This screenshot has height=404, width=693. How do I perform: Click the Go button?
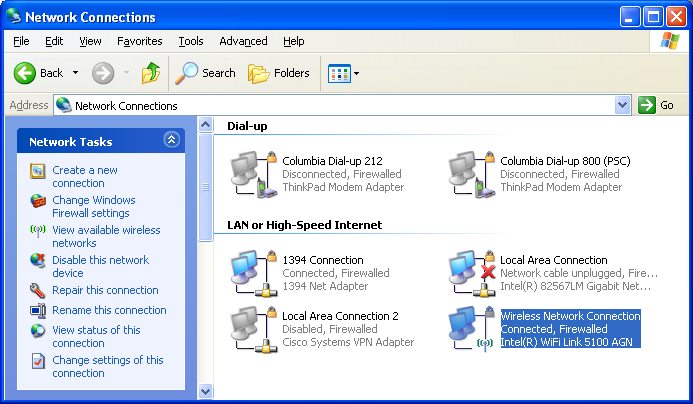(656, 105)
